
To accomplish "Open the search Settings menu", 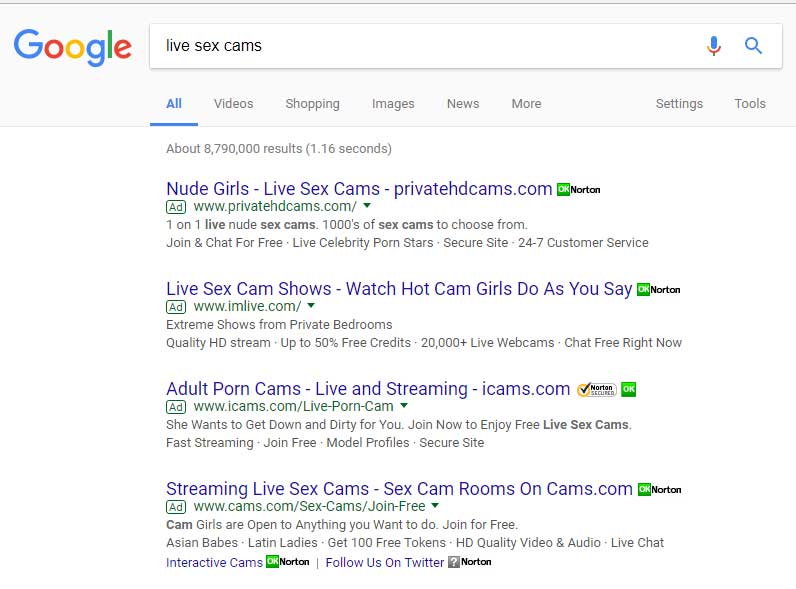I will [679, 104].
